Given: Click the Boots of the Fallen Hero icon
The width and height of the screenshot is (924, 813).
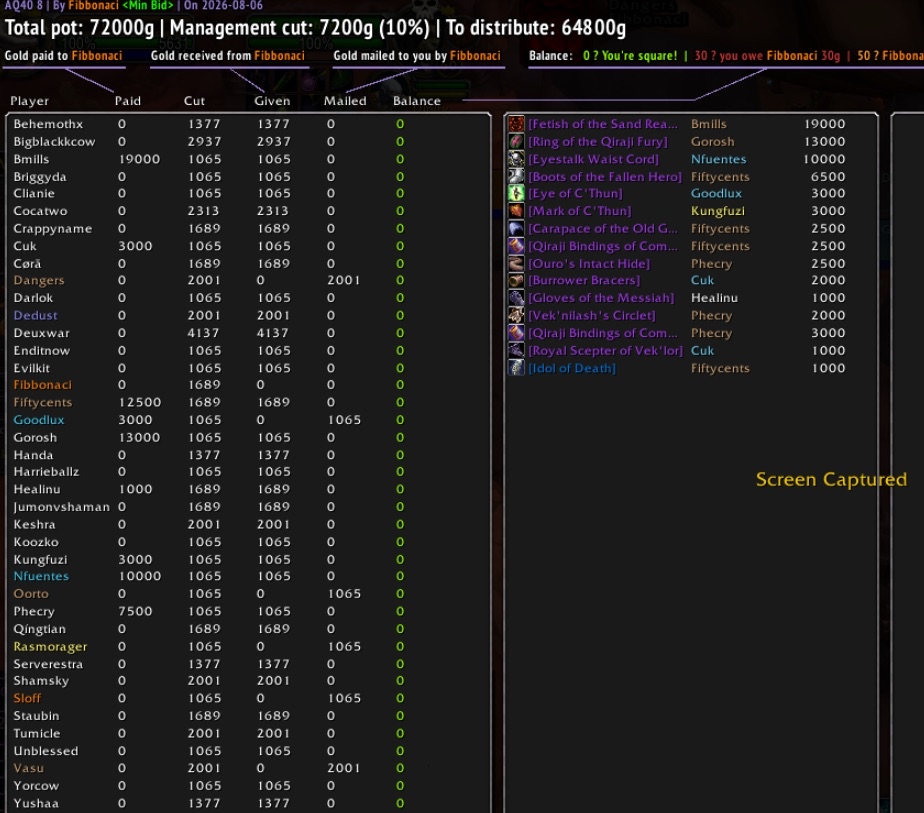Looking at the screenshot, I should 516,177.
